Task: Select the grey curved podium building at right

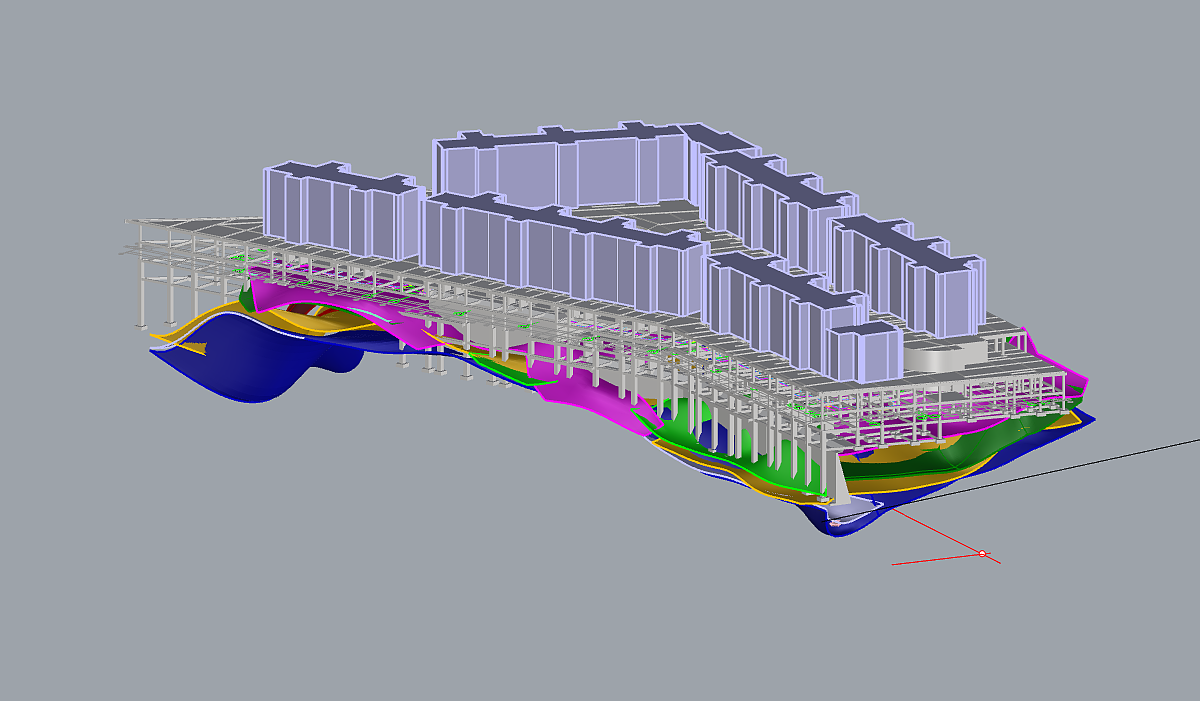Action: point(946,355)
